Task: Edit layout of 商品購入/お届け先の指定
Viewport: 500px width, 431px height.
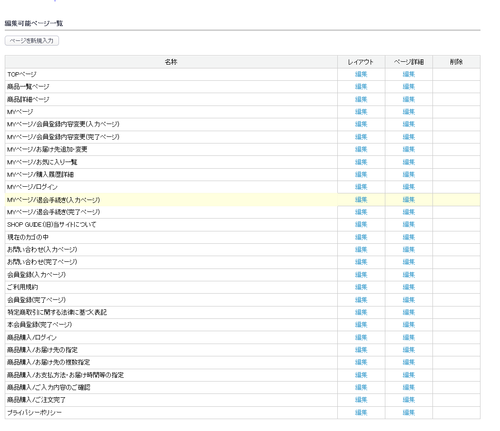Action: [361, 350]
